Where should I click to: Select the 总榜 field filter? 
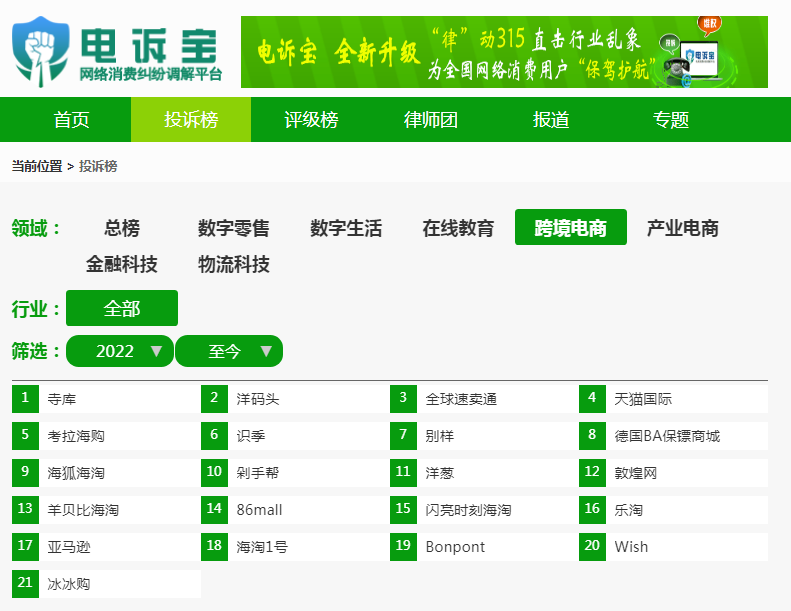point(122,228)
